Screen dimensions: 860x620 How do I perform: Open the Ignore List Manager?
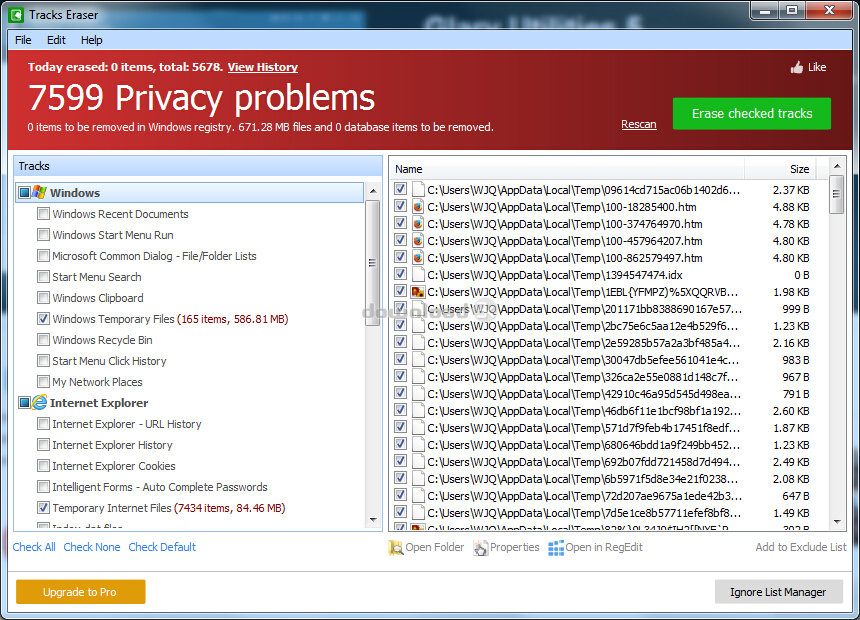pyautogui.click(x=778, y=592)
